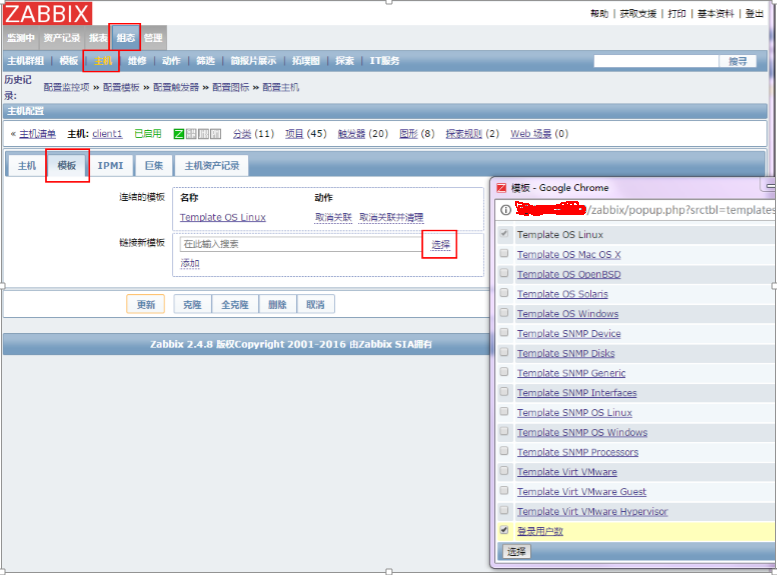This screenshot has width=777, height=575.
Task: Focus the 在此输入搜索 template field
Action: tap(301, 244)
